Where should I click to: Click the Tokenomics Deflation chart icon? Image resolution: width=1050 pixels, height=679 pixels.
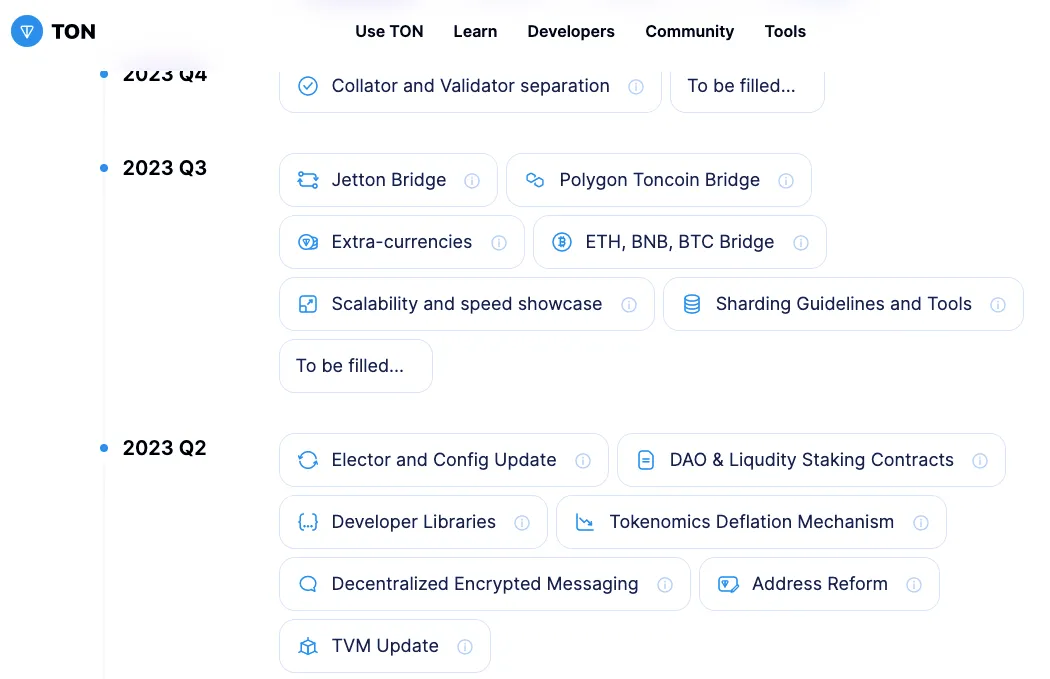coord(585,522)
